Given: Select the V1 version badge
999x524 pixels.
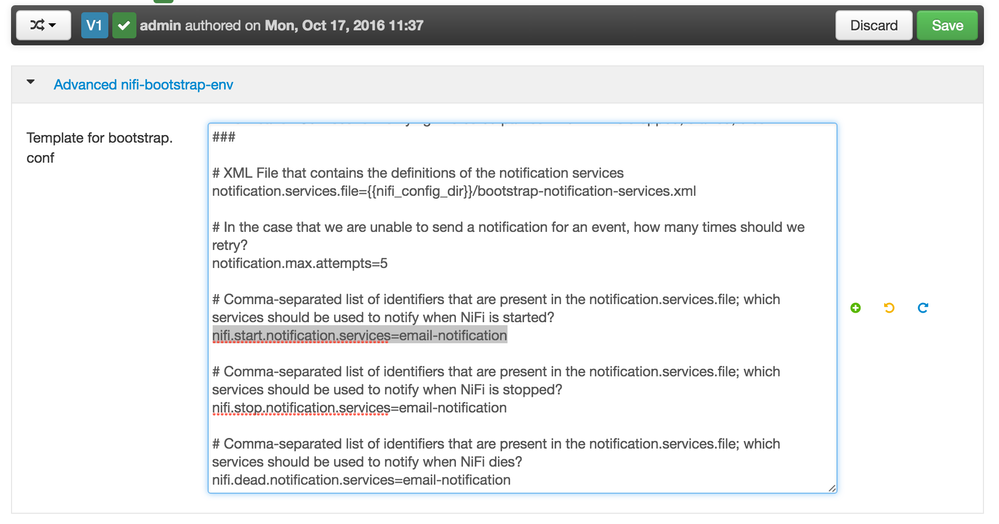Looking at the screenshot, I should (94, 25).
